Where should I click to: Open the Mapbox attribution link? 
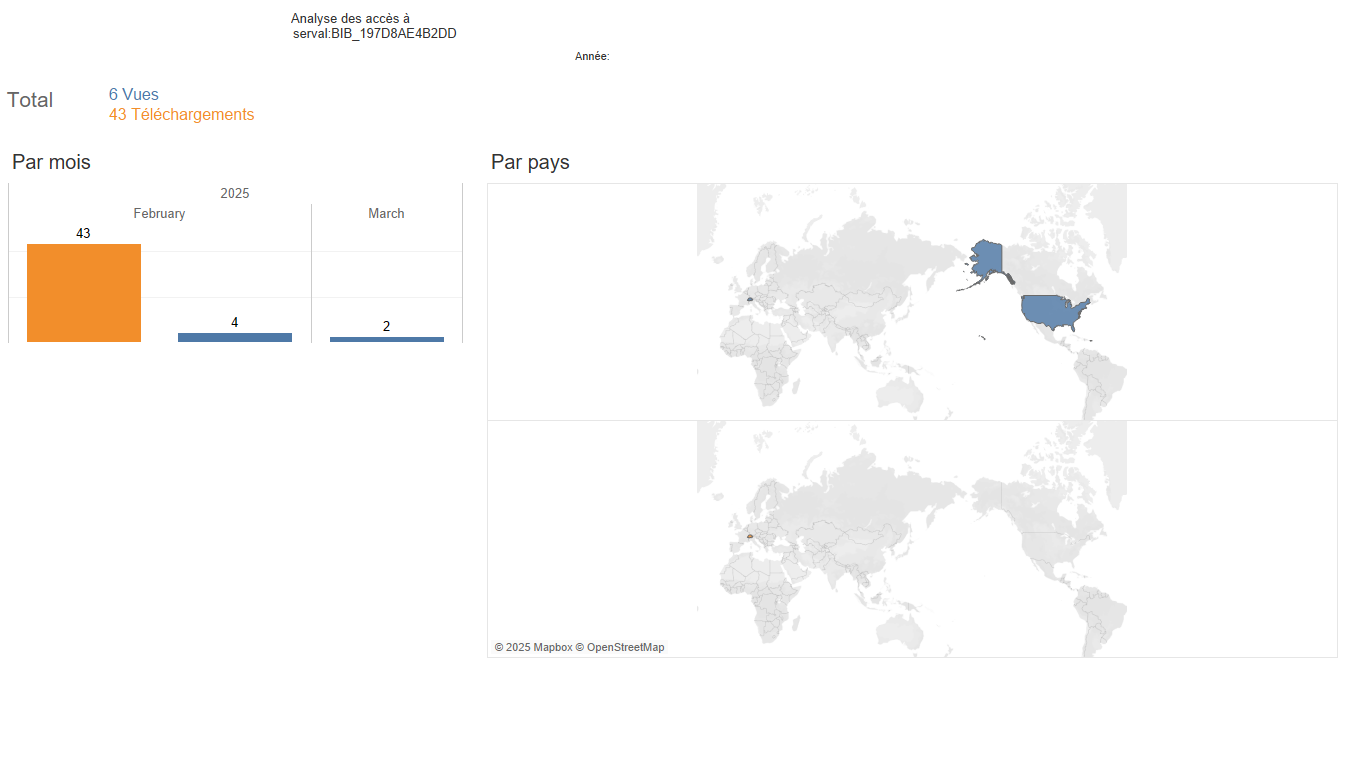coord(533,647)
